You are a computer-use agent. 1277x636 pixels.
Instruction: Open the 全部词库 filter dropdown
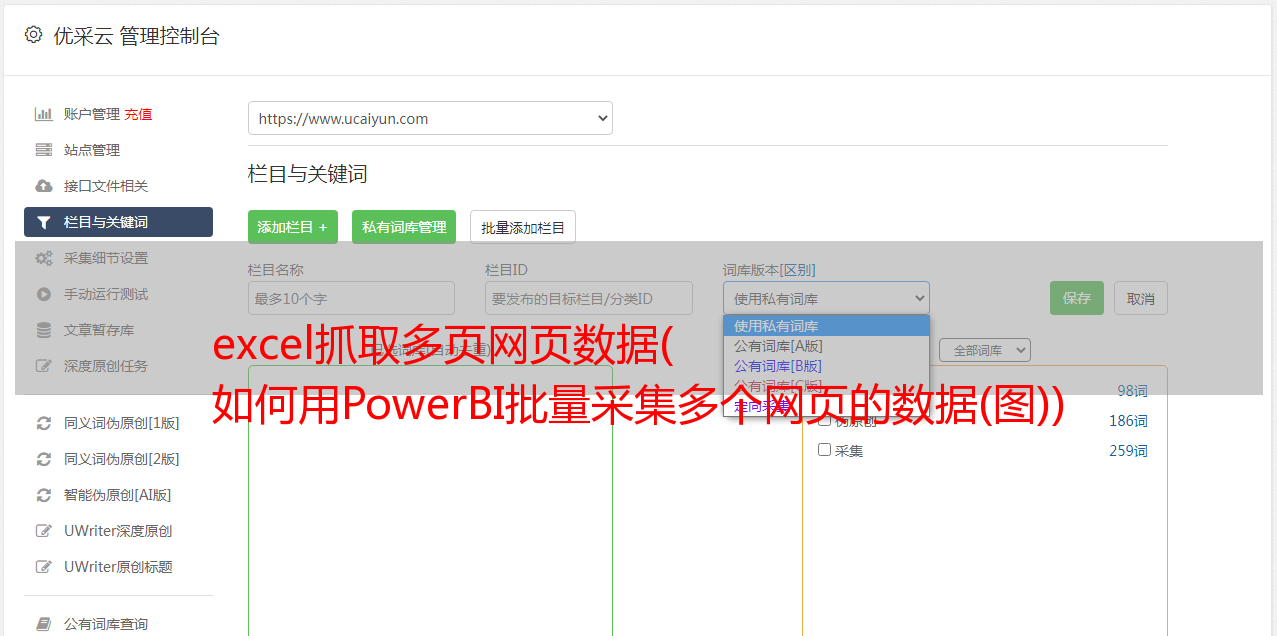(985, 350)
